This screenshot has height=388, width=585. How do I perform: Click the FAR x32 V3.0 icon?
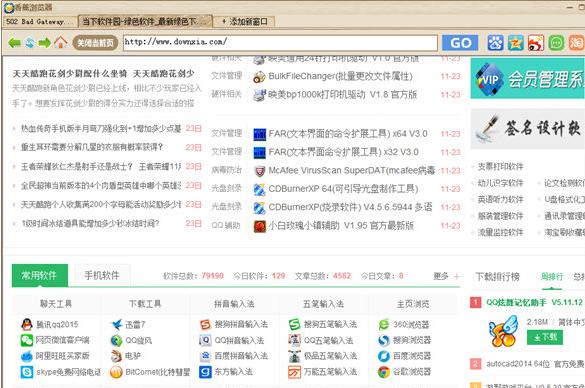[259, 153]
